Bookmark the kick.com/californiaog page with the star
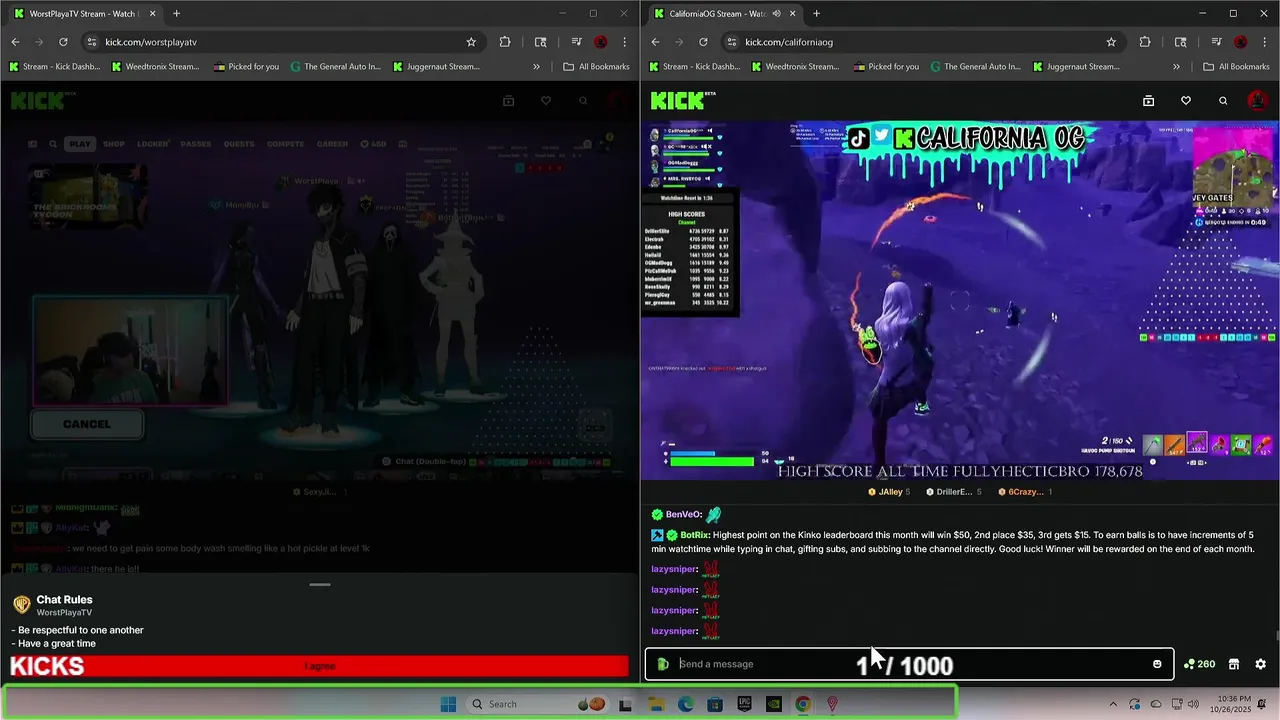 click(1111, 42)
